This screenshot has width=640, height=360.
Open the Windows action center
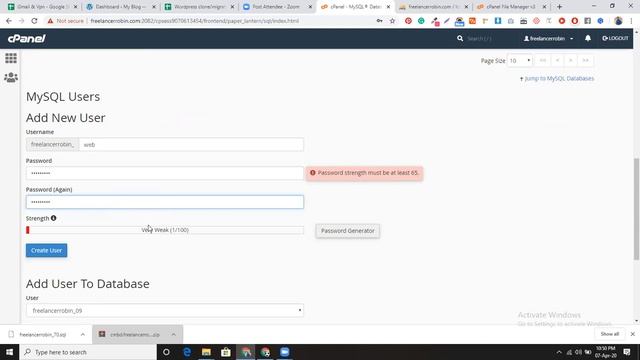627,352
